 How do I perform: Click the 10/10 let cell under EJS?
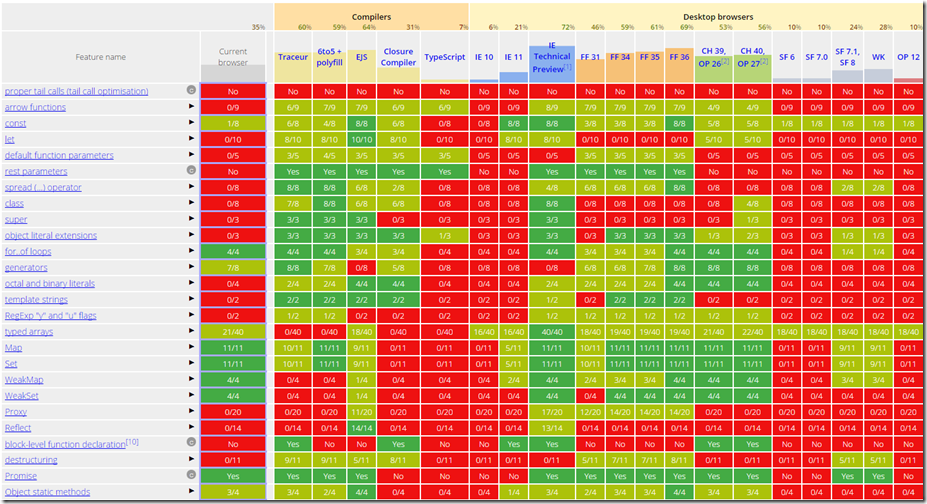tap(361, 139)
